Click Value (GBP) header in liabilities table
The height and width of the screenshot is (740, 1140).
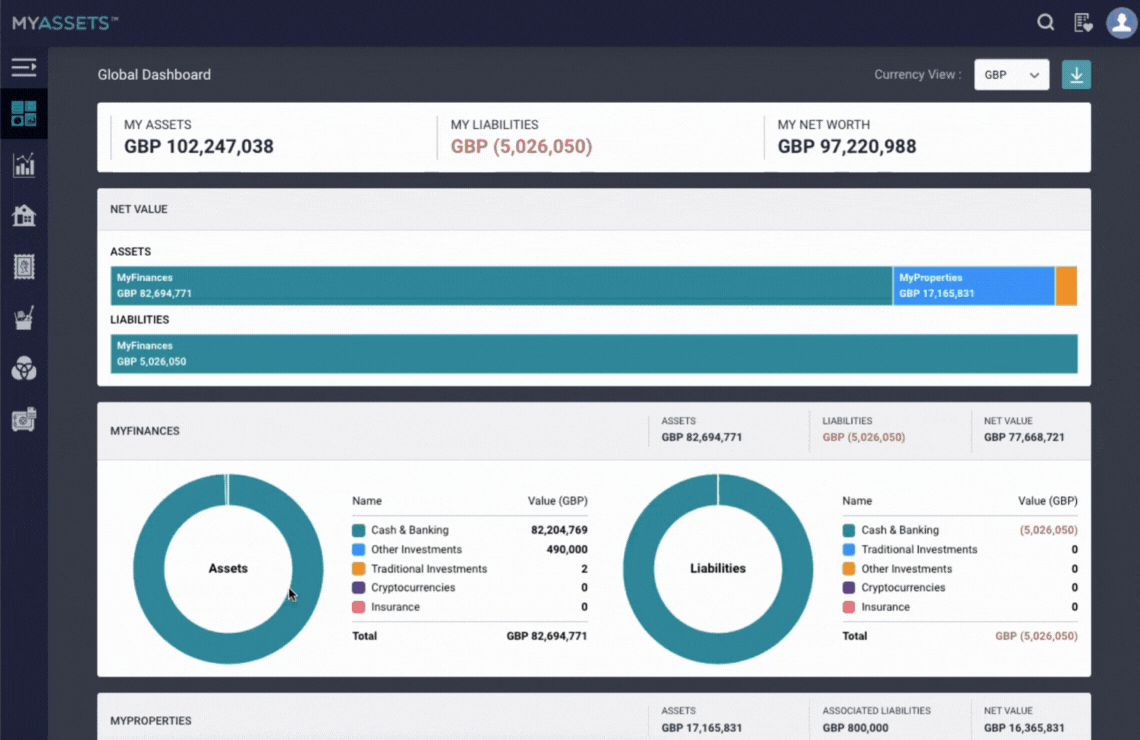[1048, 501]
